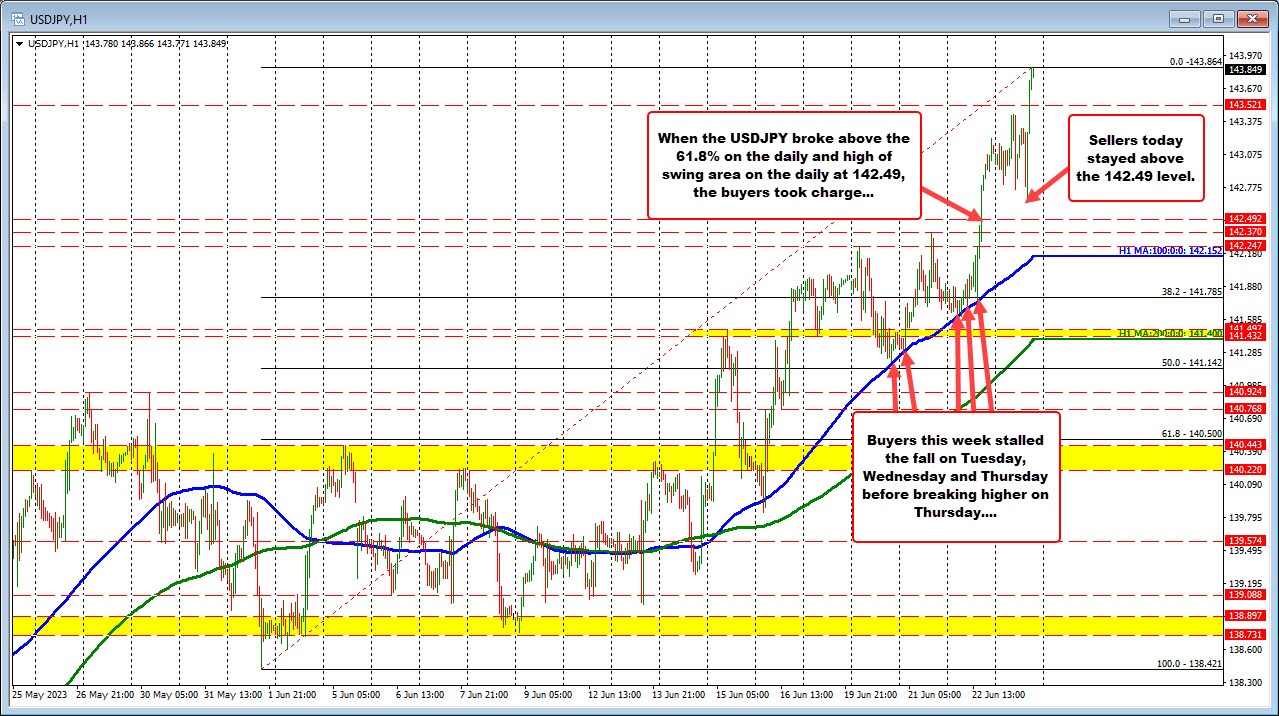Viewport: 1279px width, 716px height.
Task: Click the 0.0 - 143.864 Fibonacci label
Action: click(1196, 61)
